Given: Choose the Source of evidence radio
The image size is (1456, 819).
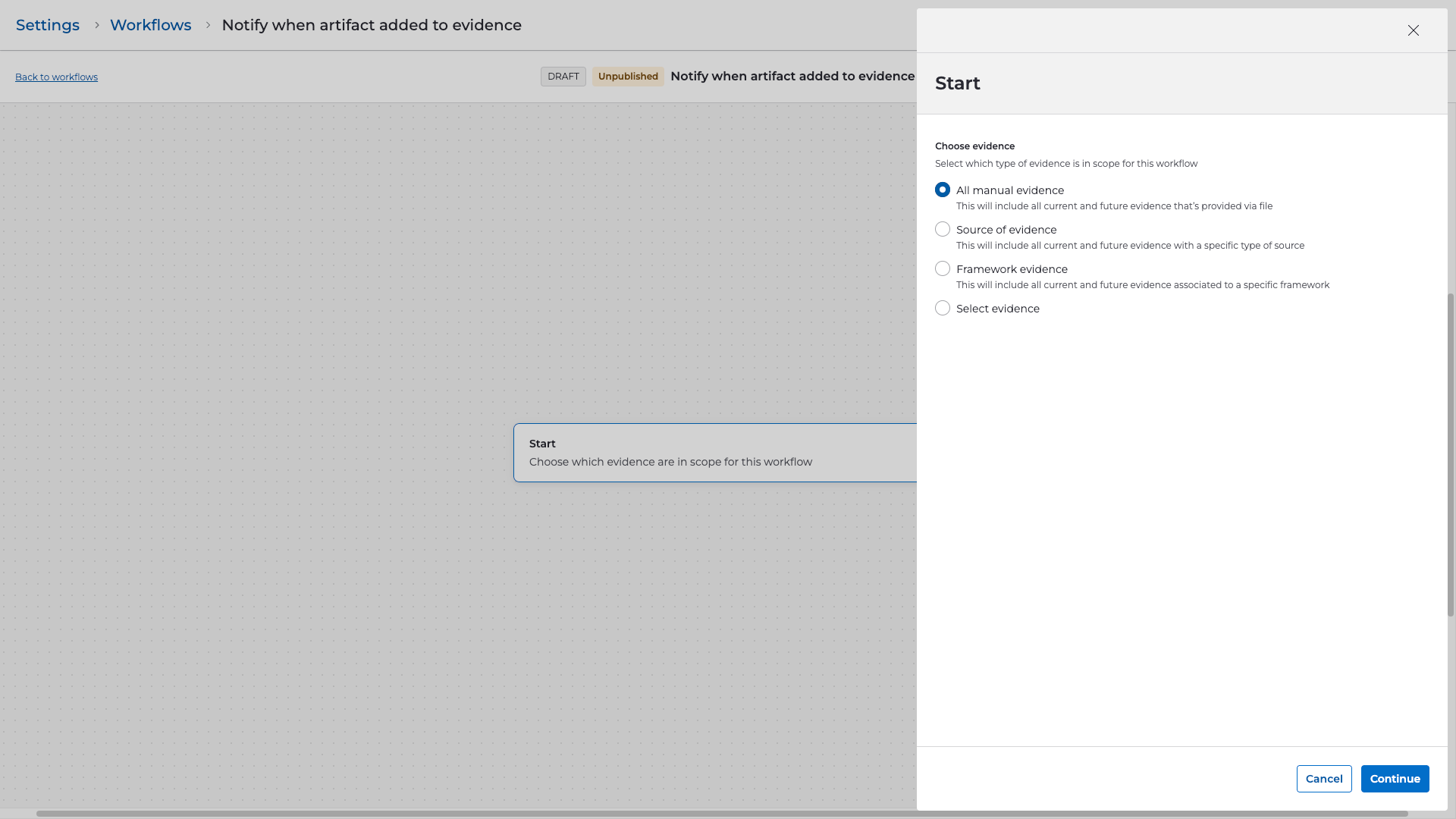Looking at the screenshot, I should tap(943, 229).
